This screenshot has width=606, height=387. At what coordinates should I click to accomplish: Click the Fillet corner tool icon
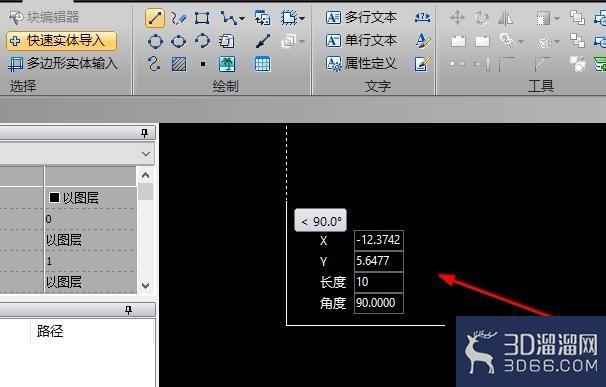coord(506,64)
